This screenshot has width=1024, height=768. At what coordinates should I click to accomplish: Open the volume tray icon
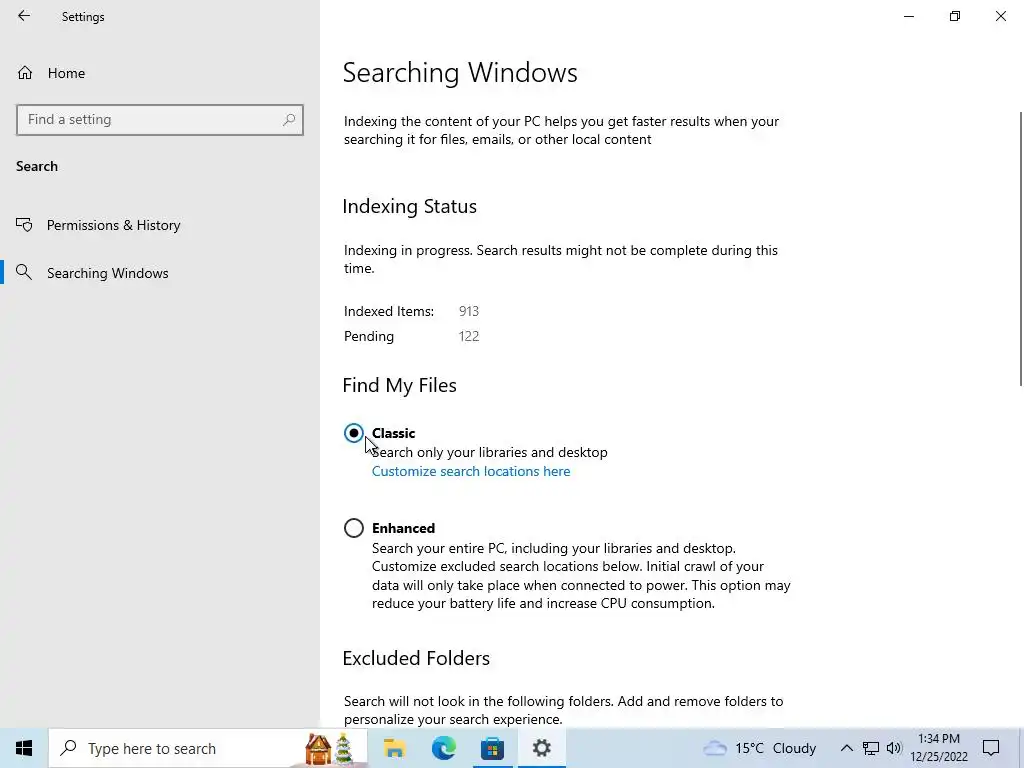pyautogui.click(x=894, y=748)
